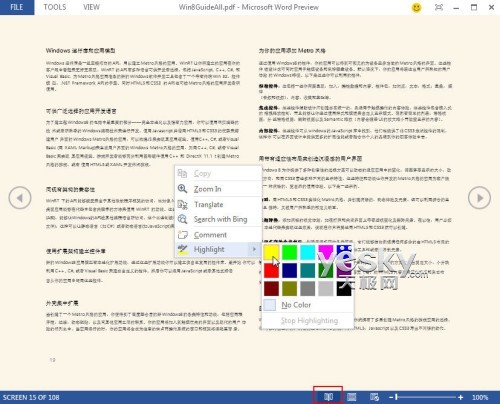Pick dark blue highlight color

pyautogui.click(x=289, y=270)
